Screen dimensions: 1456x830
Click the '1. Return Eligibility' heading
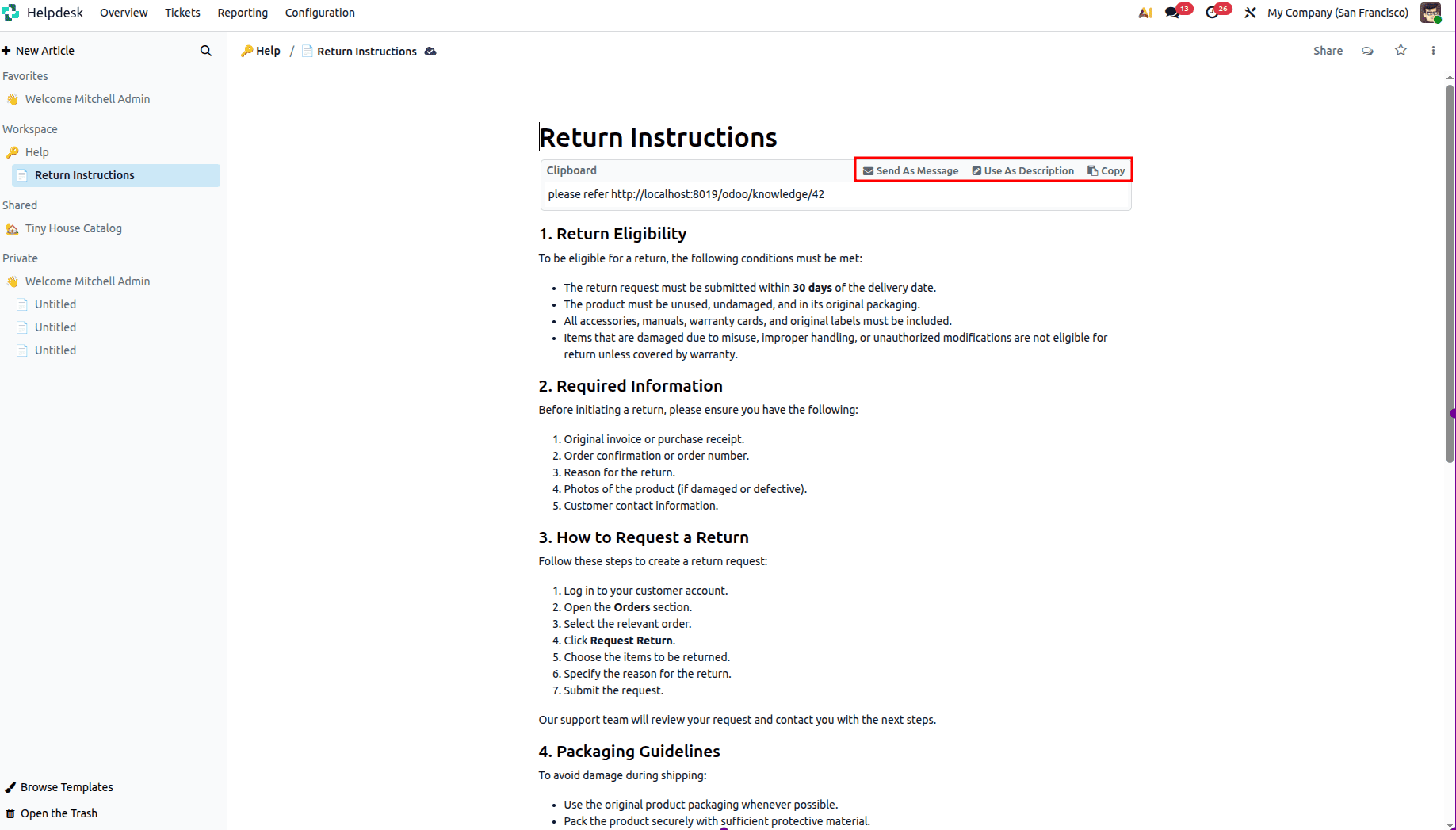point(613,234)
